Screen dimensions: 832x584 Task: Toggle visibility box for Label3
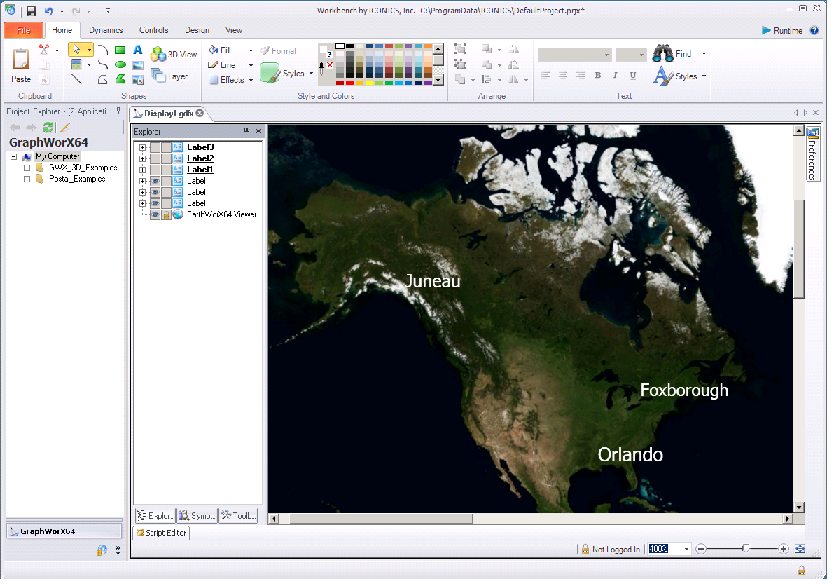(155, 147)
